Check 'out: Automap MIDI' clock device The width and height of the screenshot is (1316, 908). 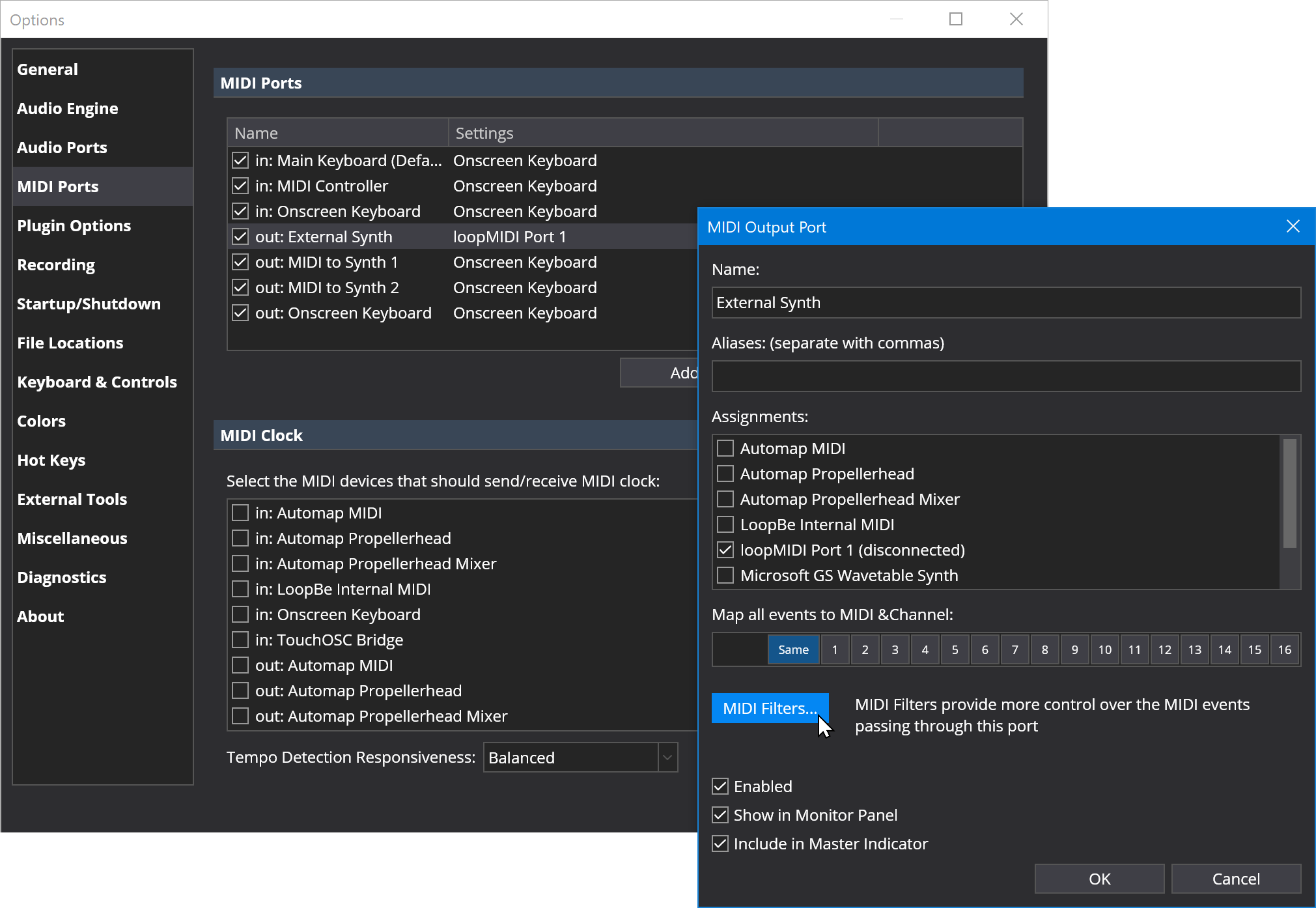click(240, 665)
